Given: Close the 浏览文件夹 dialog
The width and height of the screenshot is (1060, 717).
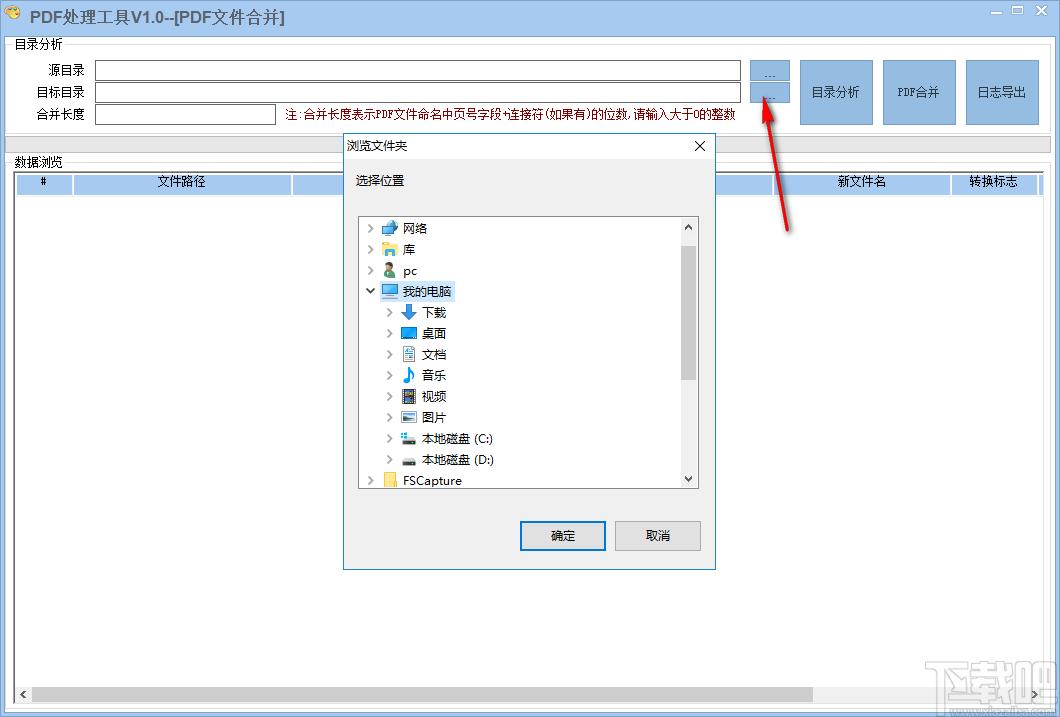Looking at the screenshot, I should [700, 146].
